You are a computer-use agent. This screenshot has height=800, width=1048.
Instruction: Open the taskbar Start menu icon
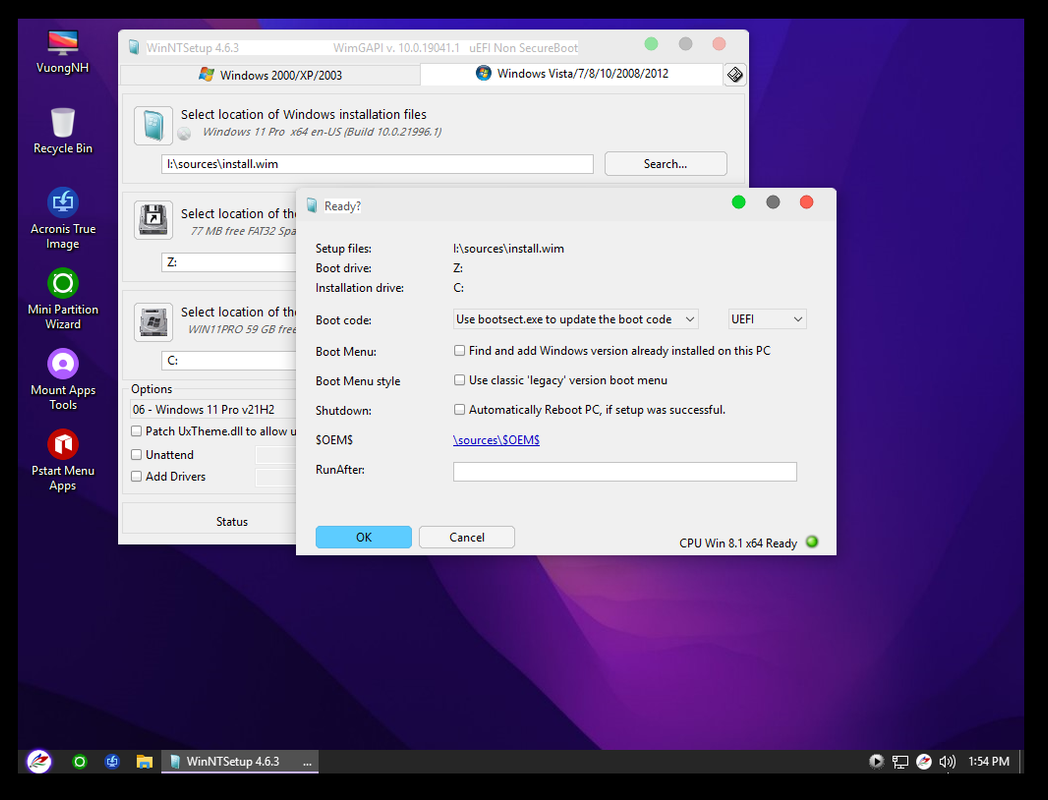39,761
